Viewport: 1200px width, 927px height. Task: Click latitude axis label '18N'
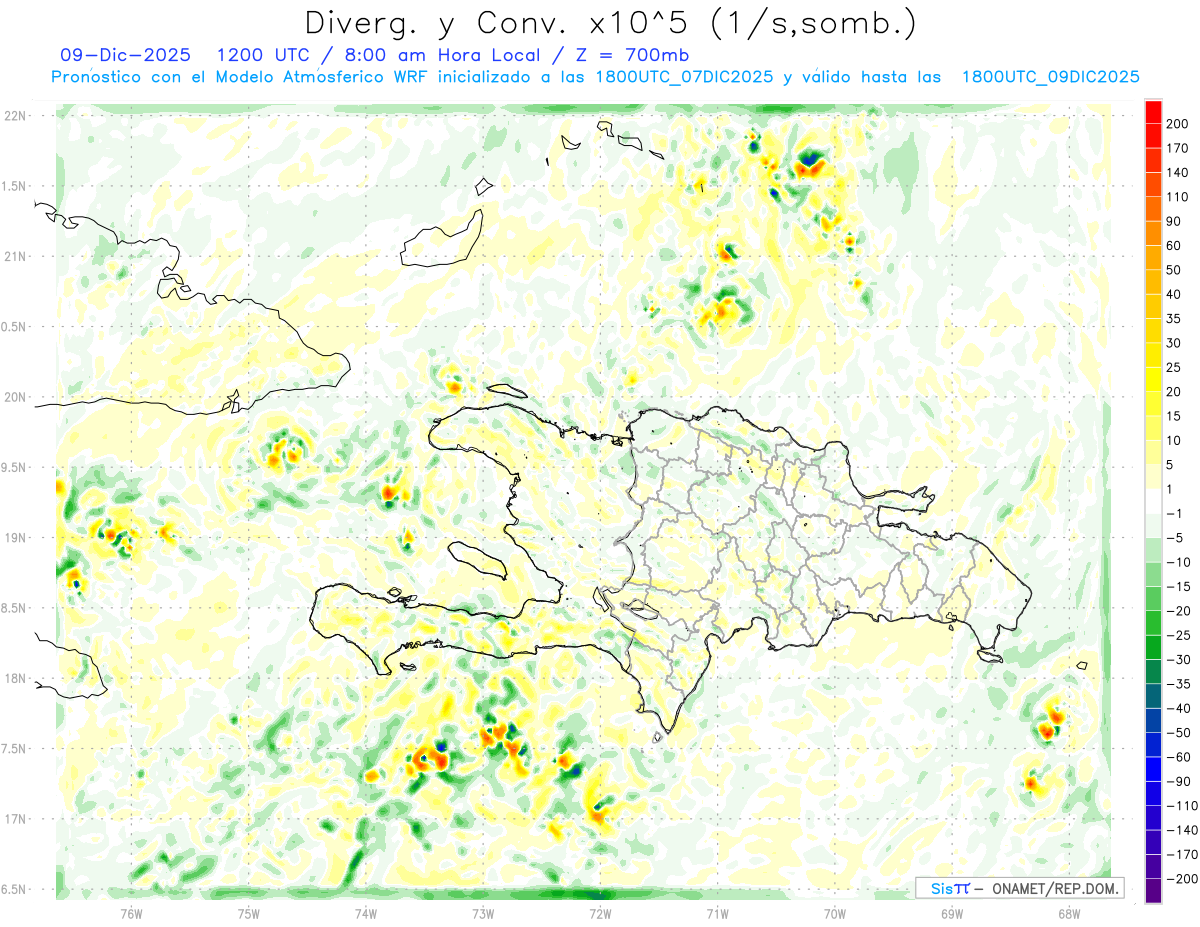[17, 679]
